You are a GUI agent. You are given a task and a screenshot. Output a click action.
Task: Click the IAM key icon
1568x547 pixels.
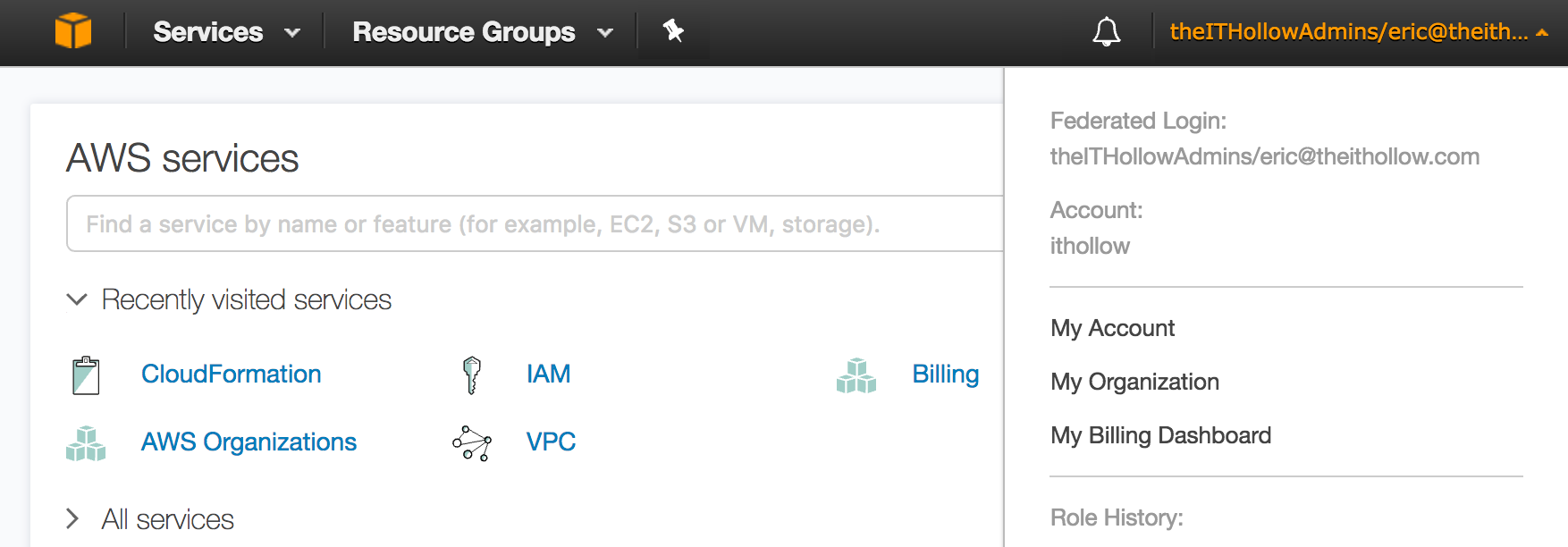coord(472,375)
